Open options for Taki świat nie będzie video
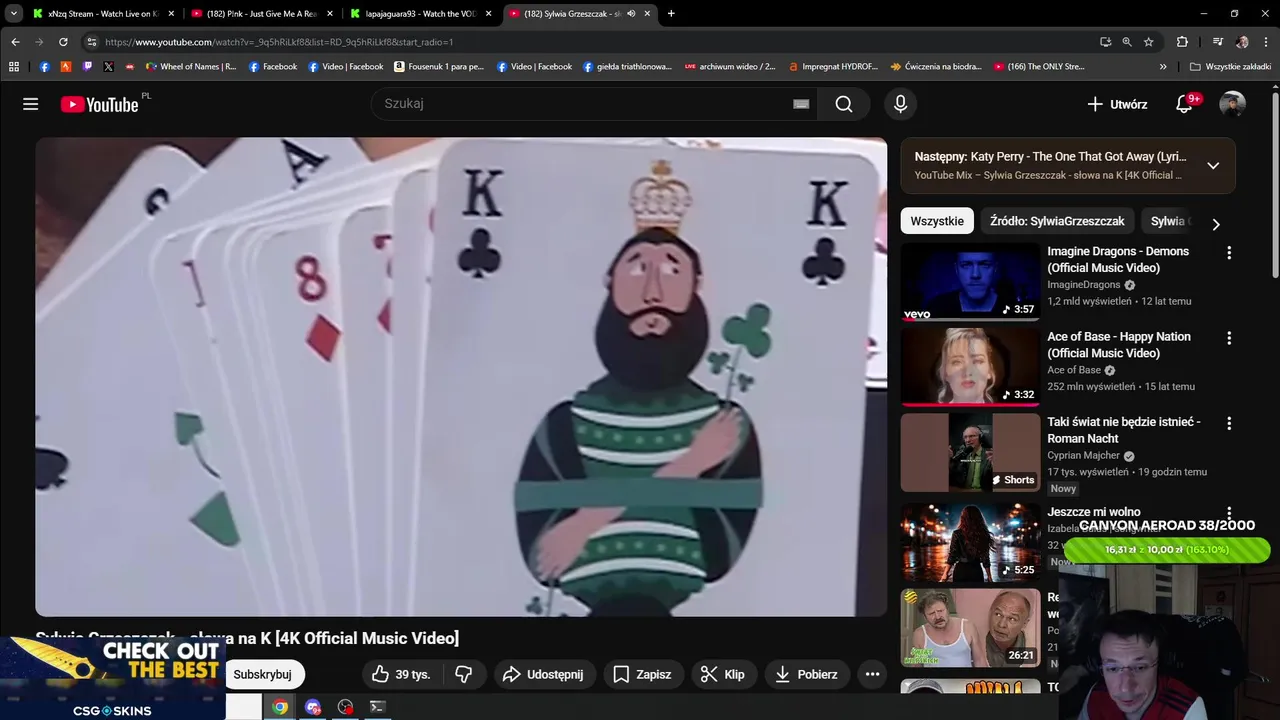This screenshot has width=1280, height=720. point(1229,423)
